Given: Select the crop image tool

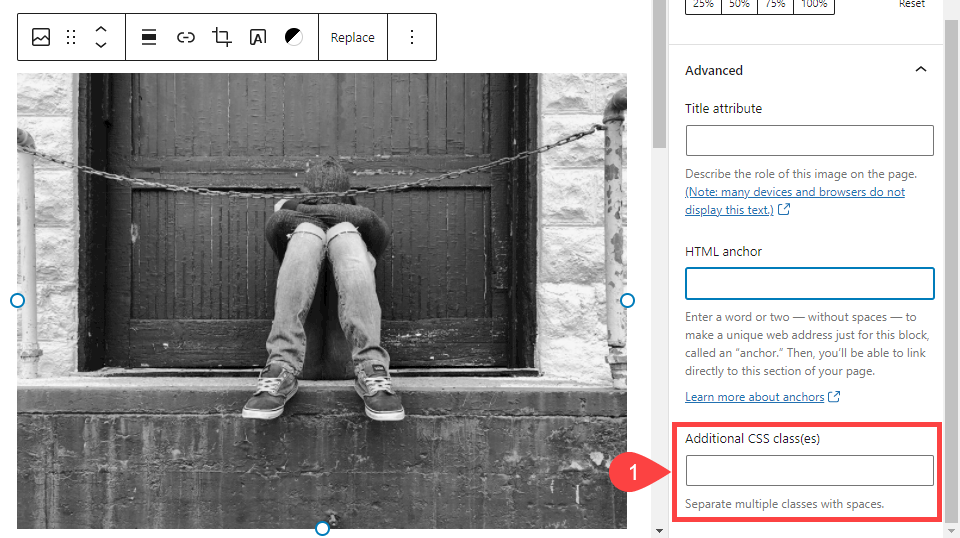Looking at the screenshot, I should click(222, 37).
